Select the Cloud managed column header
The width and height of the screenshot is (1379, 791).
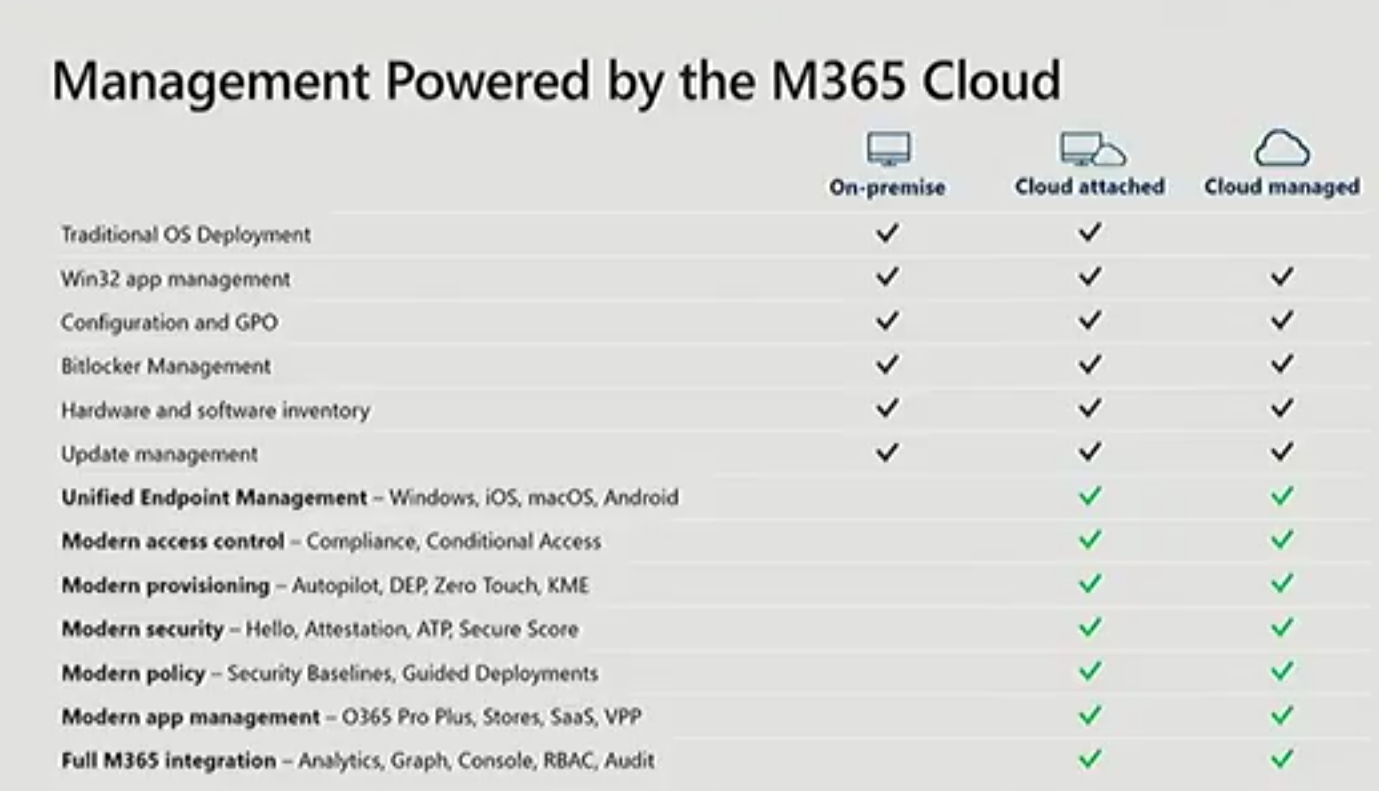1282,187
